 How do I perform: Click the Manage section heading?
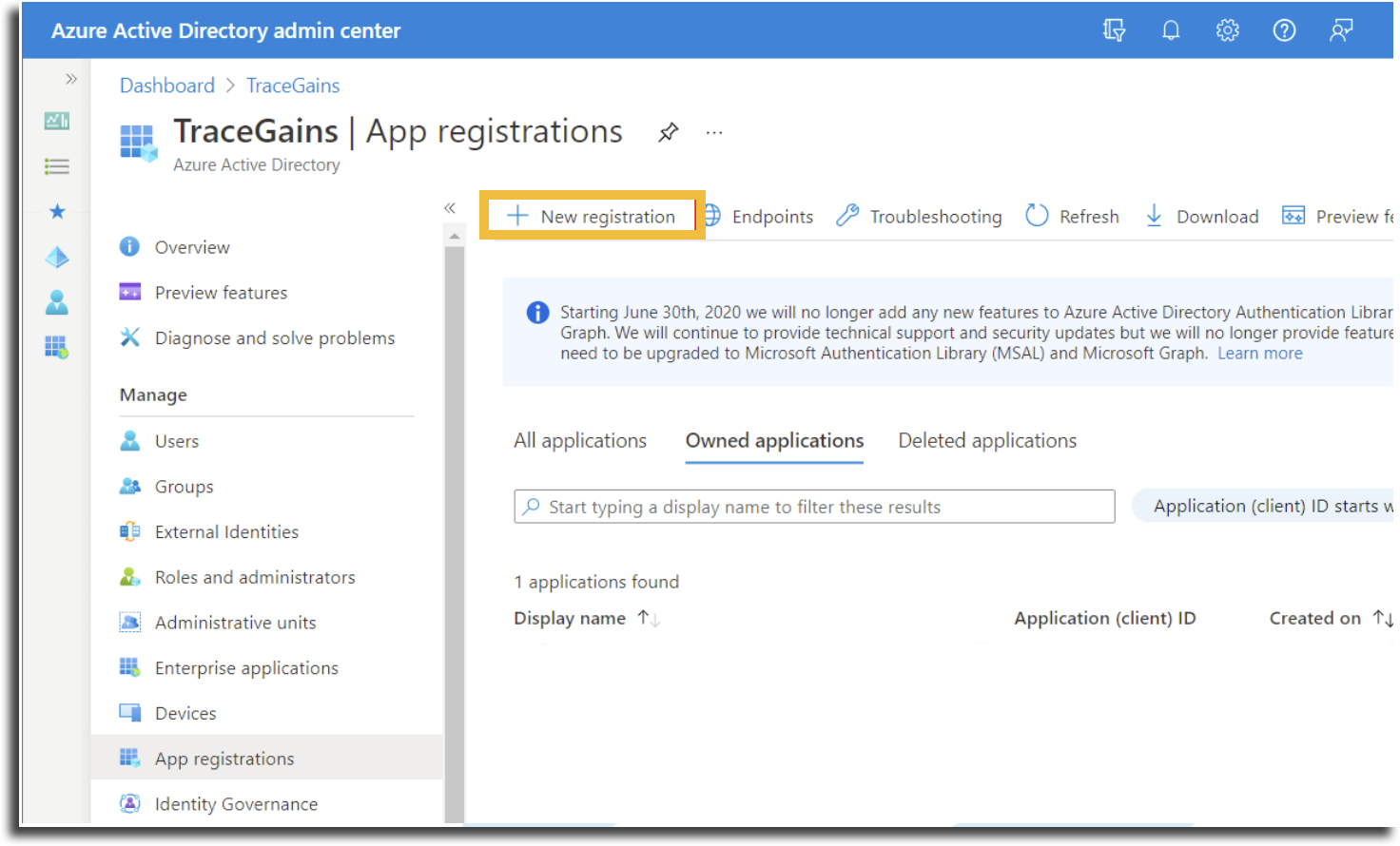tap(153, 395)
